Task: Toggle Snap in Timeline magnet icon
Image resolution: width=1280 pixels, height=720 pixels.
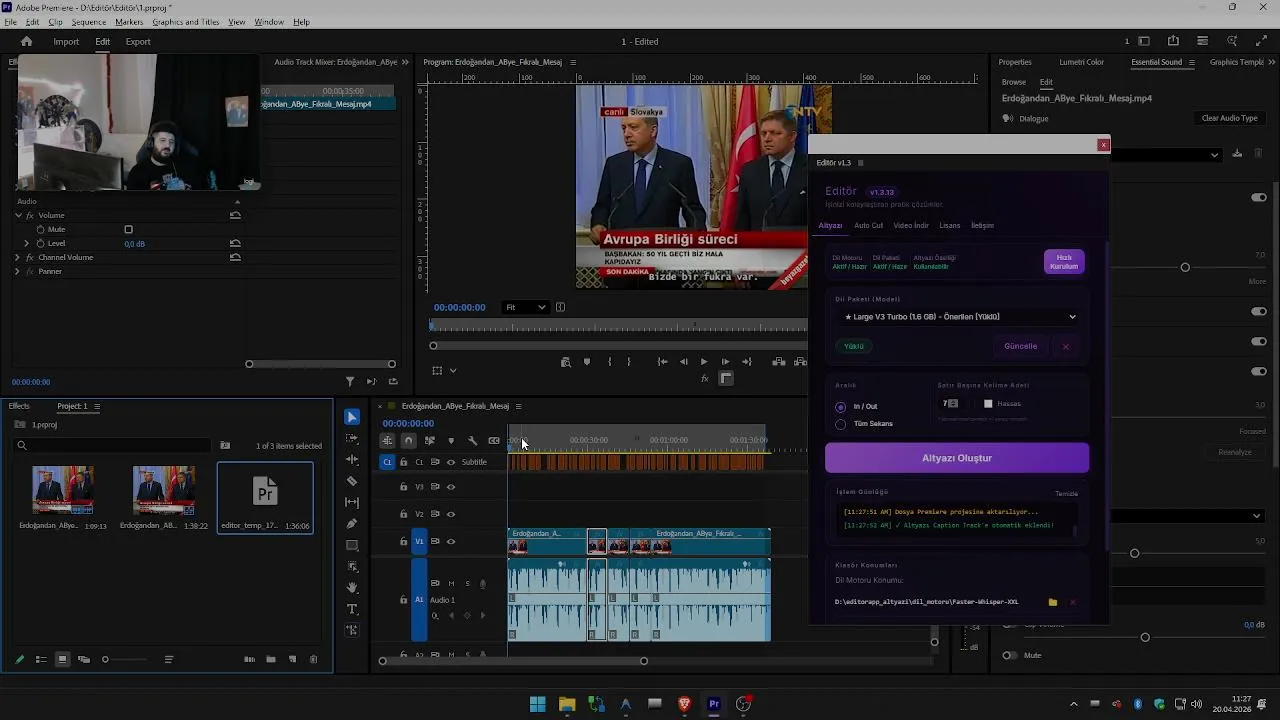Action: (x=408, y=441)
